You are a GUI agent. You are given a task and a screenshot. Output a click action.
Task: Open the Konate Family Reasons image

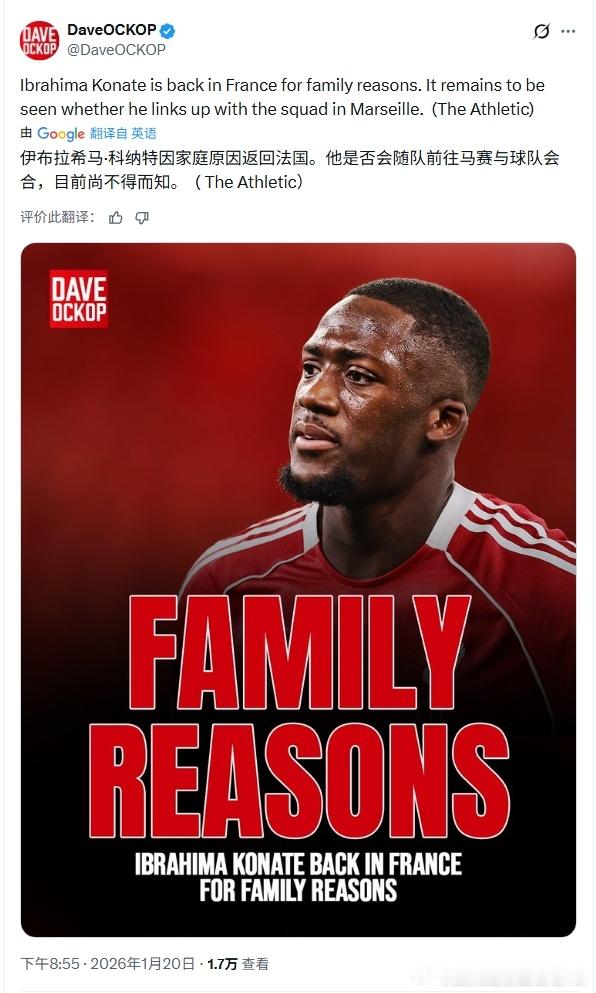(x=298, y=590)
